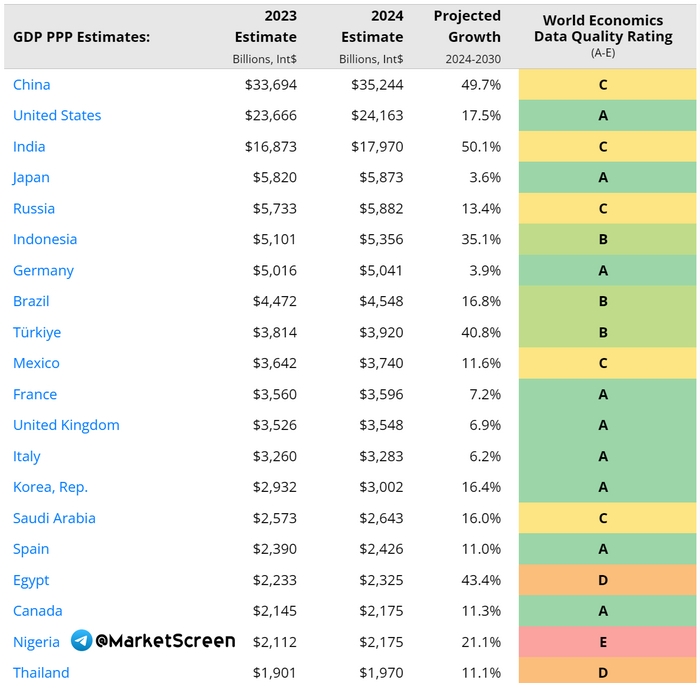This screenshot has width=700, height=683.
Task: Click the Data Quality Rating header
Action: (x=603, y=29)
